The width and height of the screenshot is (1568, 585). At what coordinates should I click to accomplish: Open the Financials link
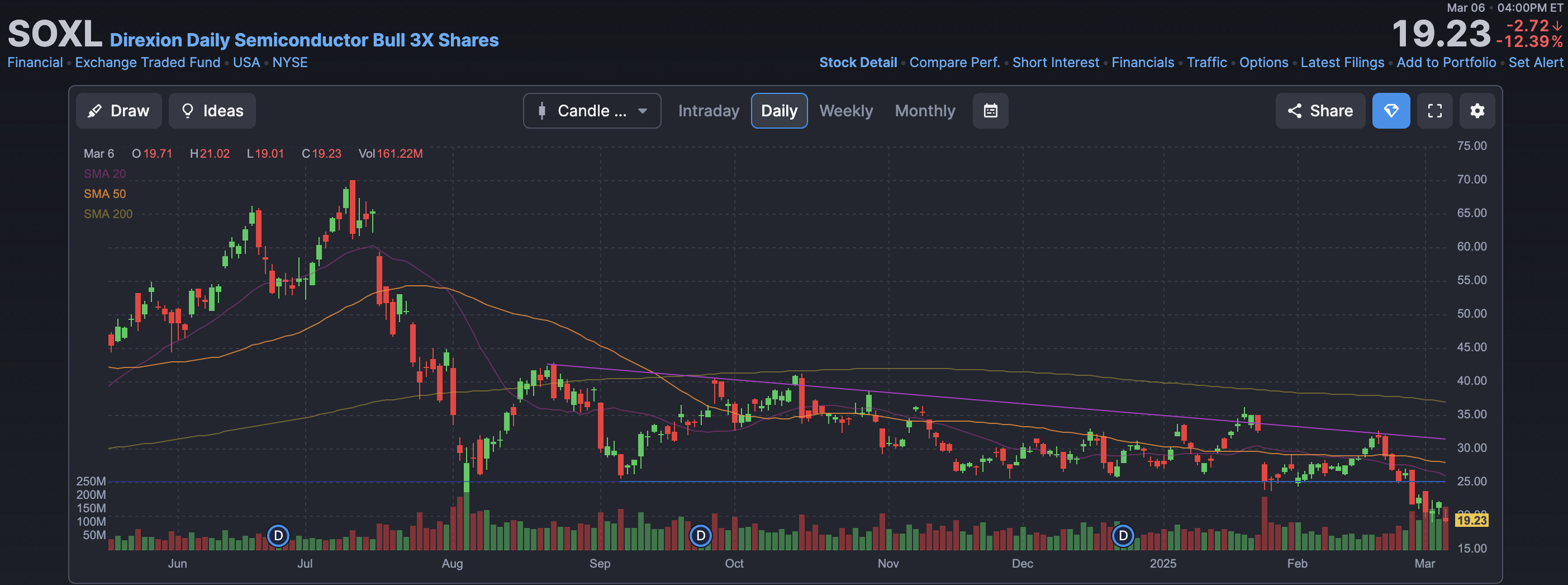(1143, 63)
